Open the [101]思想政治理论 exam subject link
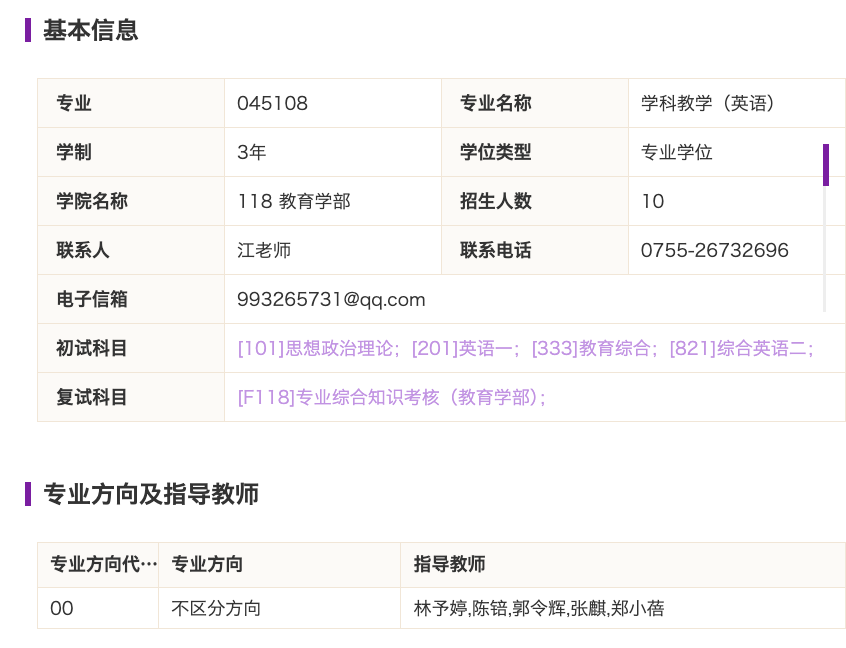This screenshot has width=846, height=648. pos(318,348)
